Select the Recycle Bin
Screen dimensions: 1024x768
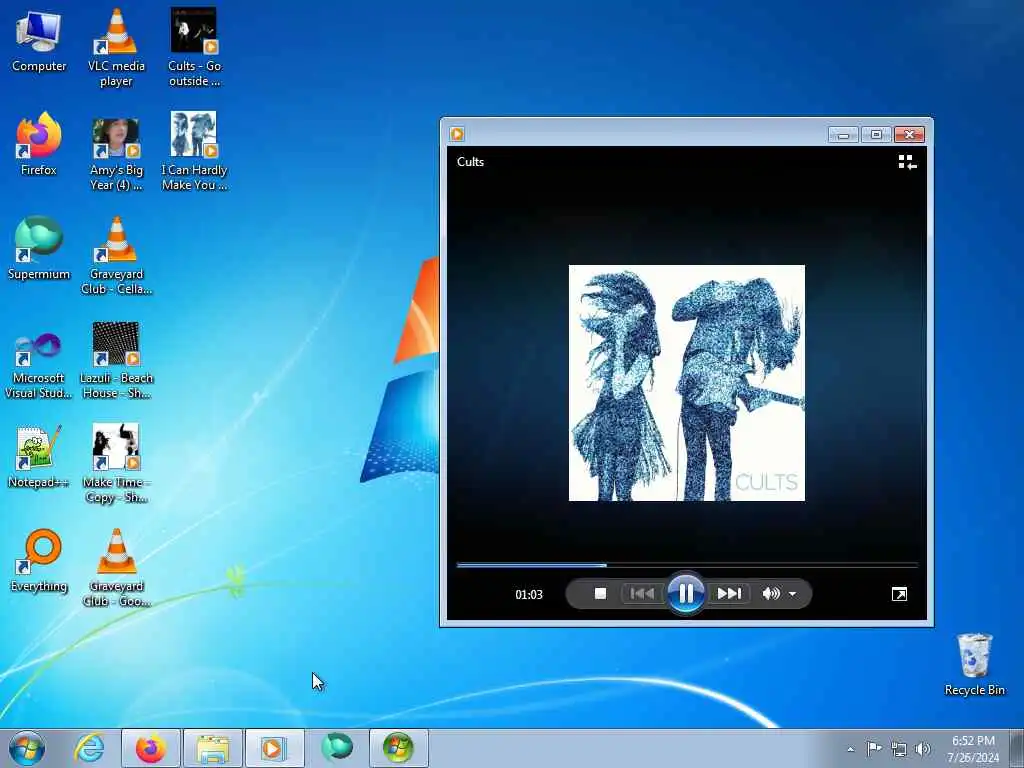(x=974, y=665)
